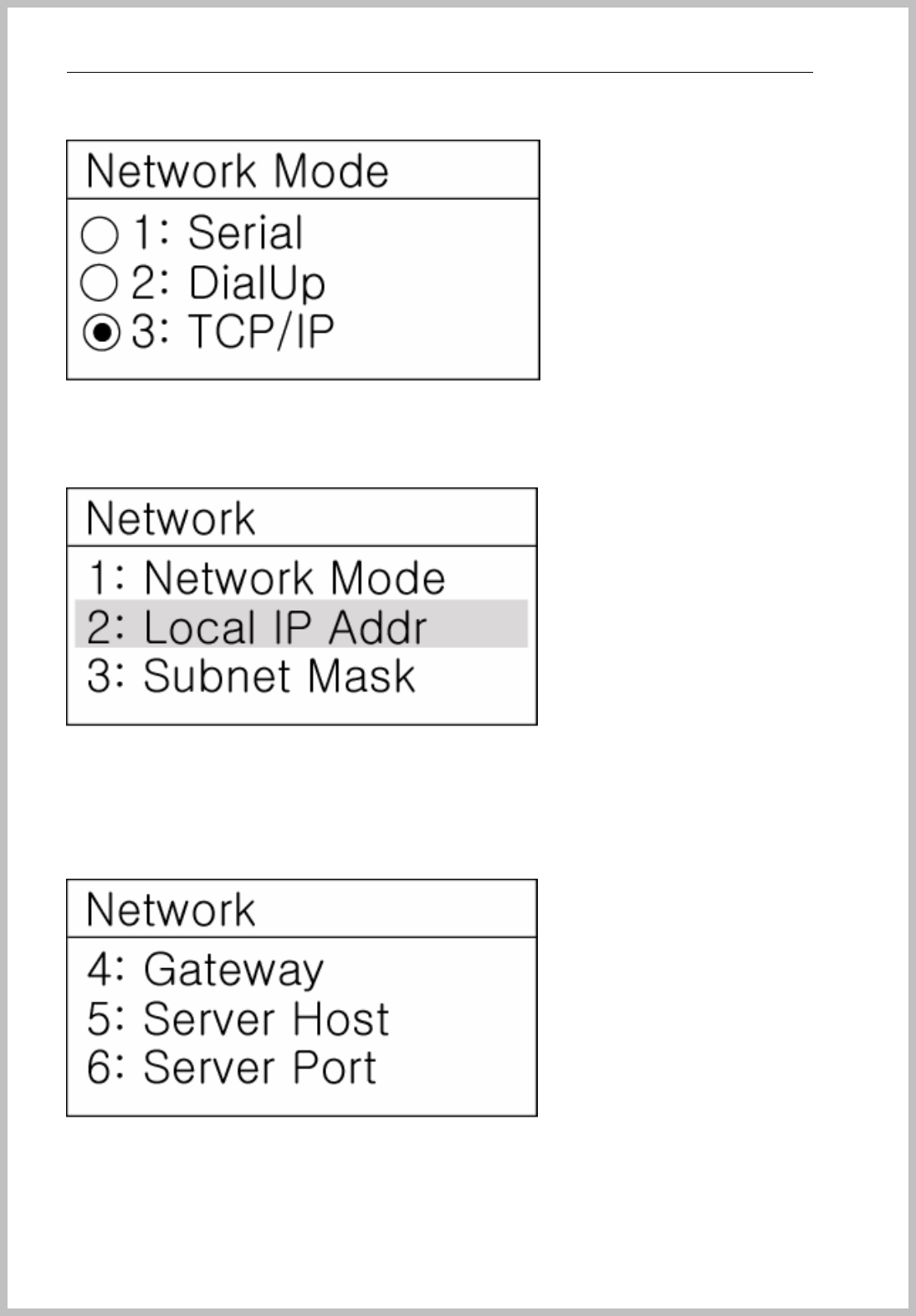Image resolution: width=916 pixels, height=1316 pixels.
Task: Click the Network title above Local IP Addr
Action: click(171, 518)
